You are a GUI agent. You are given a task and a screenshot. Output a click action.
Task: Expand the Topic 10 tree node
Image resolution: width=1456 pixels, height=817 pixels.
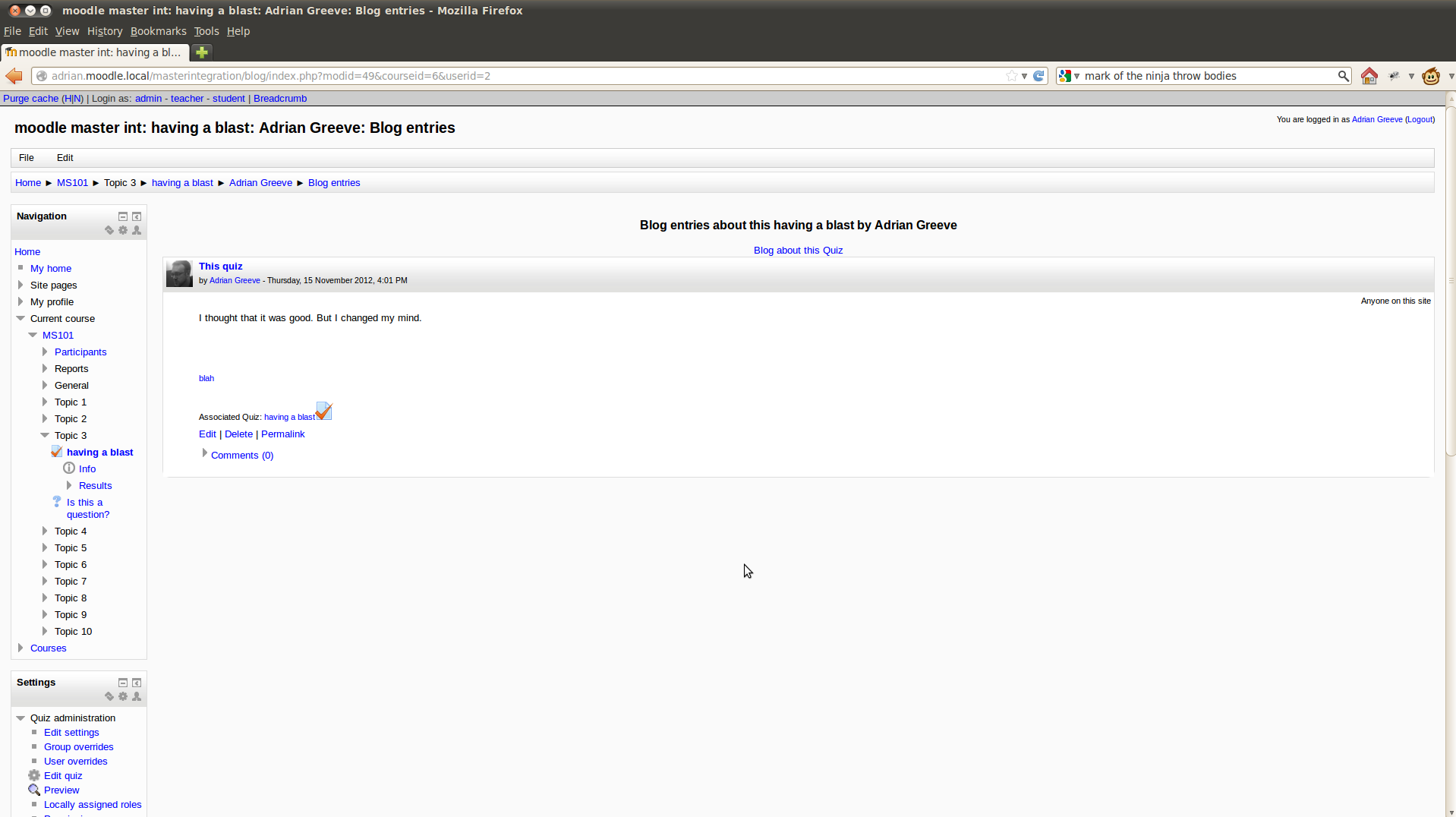[45, 632]
